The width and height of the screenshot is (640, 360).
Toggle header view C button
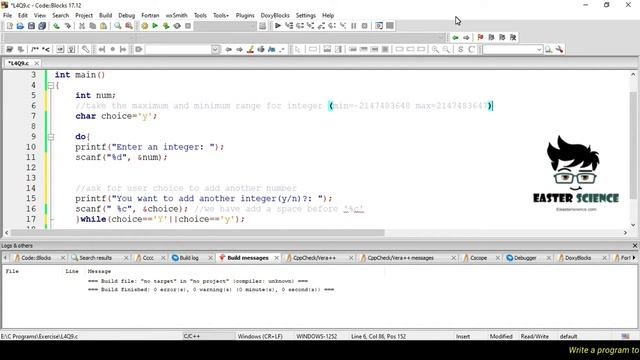(x=471, y=49)
